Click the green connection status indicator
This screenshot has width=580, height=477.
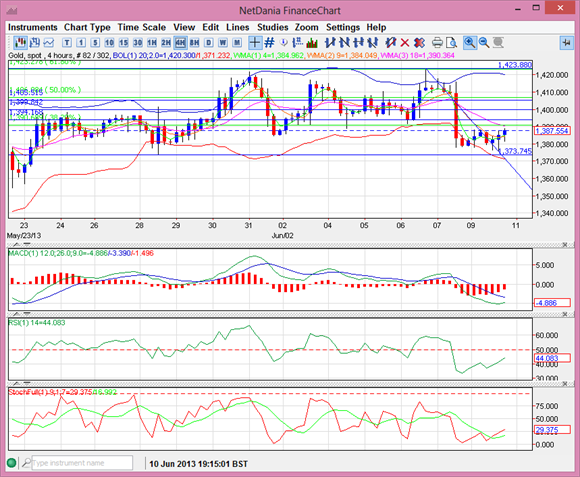(11, 463)
